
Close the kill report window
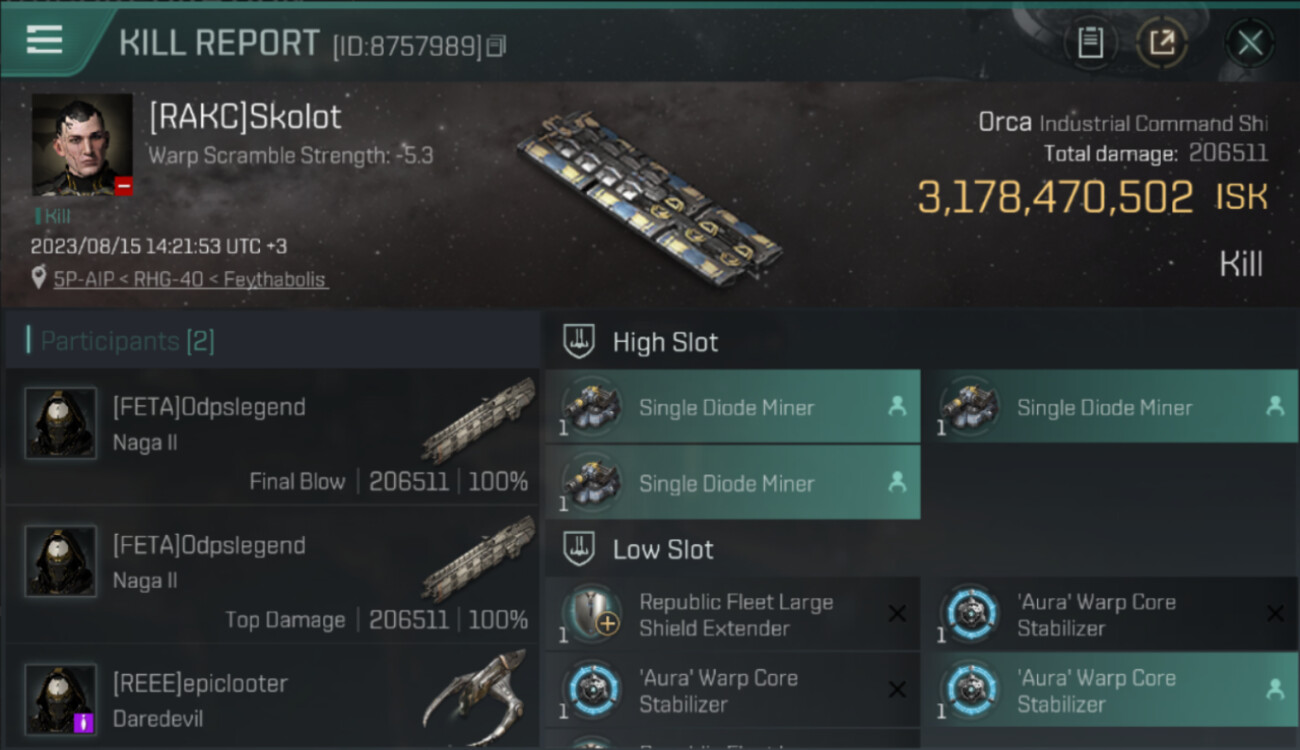click(x=1250, y=43)
